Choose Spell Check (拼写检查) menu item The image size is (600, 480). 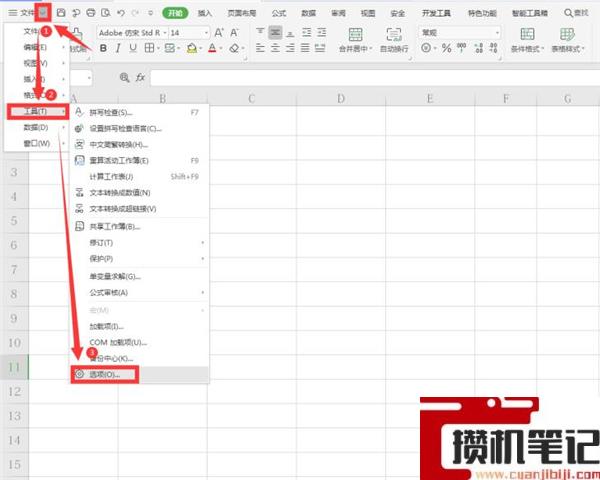coord(140,113)
